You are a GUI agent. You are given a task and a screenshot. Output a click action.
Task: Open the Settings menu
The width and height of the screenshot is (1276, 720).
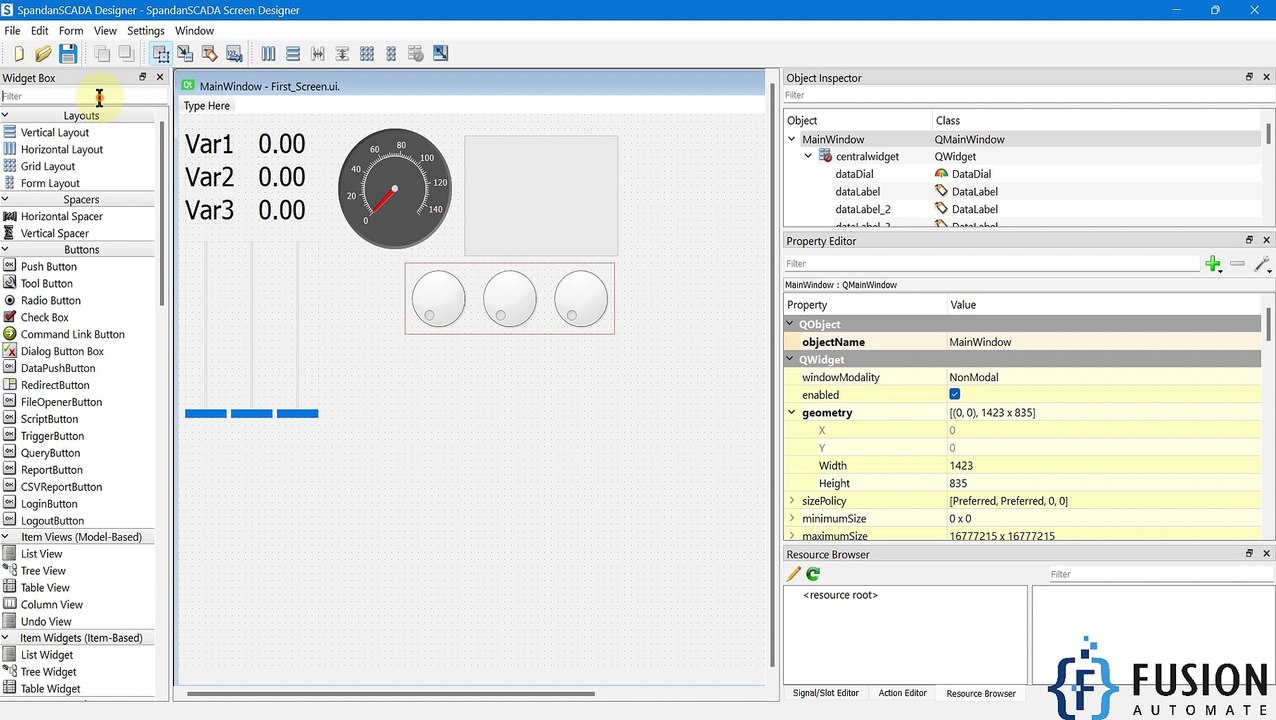coord(146,31)
